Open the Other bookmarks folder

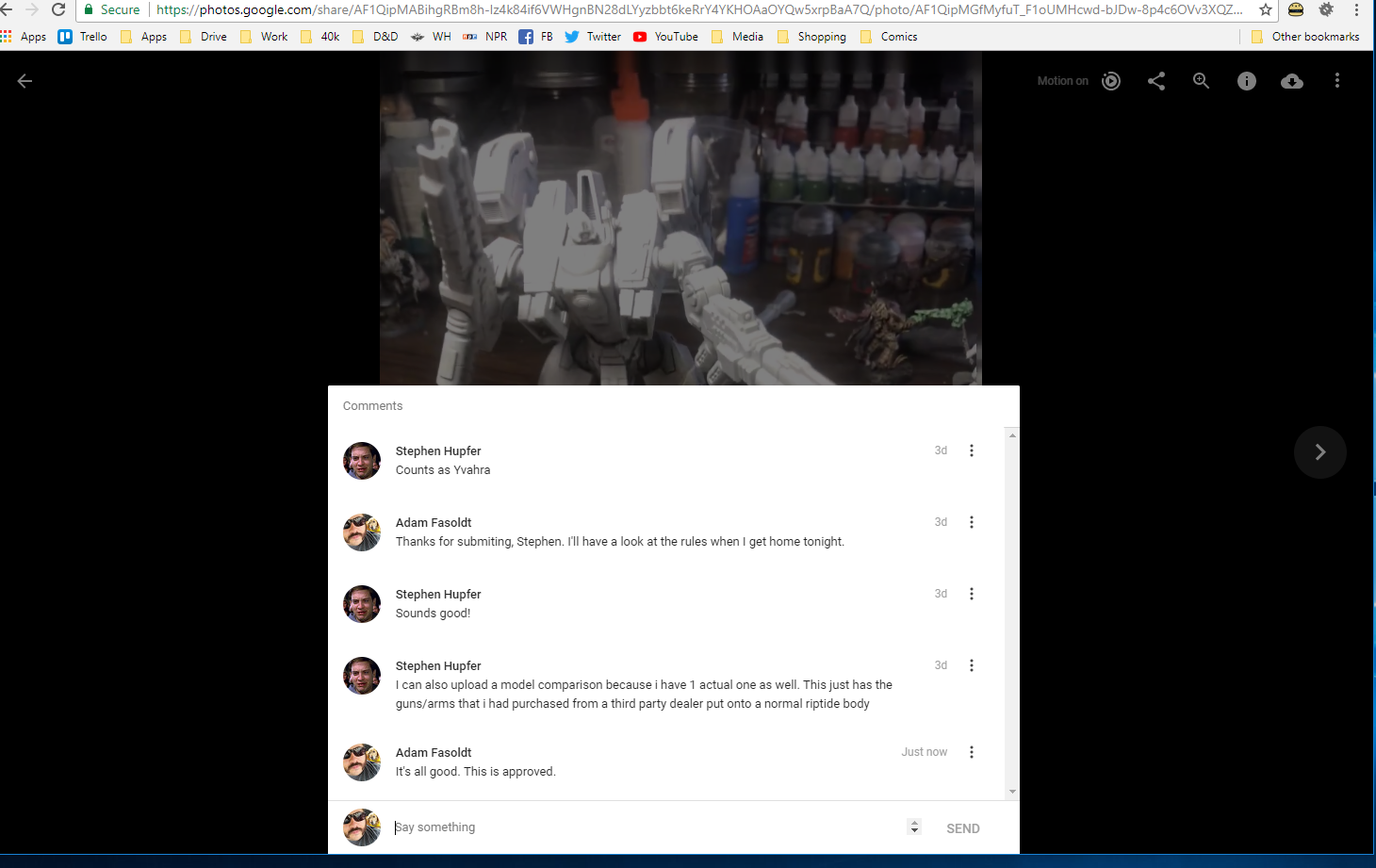(1305, 37)
